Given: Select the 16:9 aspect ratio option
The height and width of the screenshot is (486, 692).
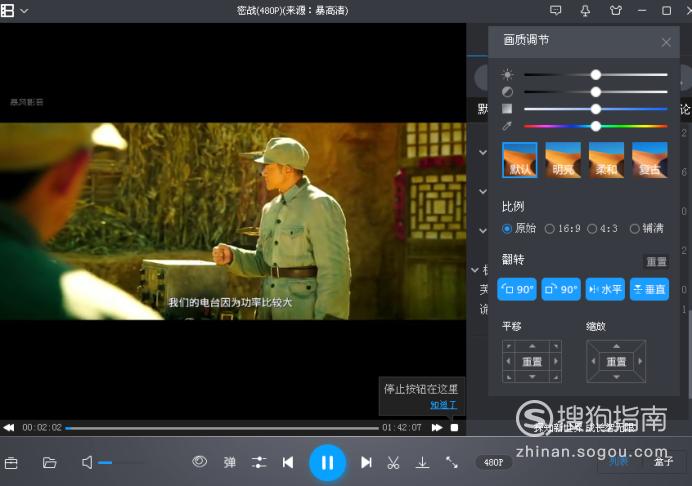Looking at the screenshot, I should tap(563, 228).
